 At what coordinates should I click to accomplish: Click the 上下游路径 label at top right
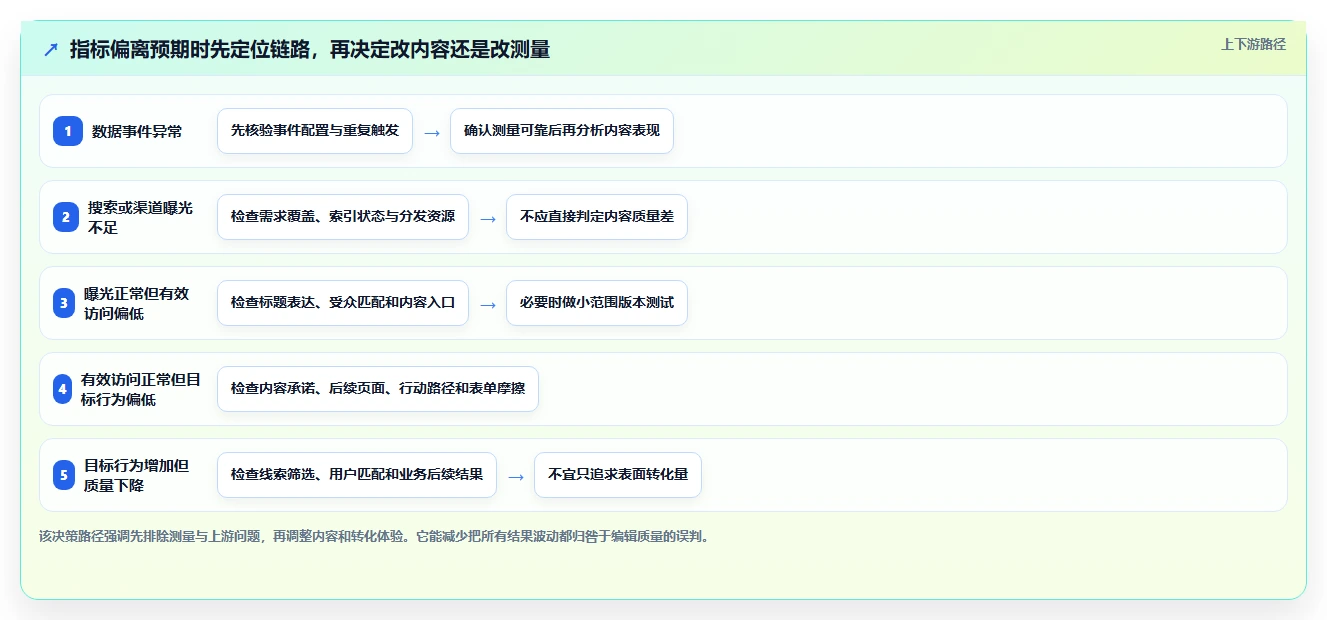(1253, 44)
